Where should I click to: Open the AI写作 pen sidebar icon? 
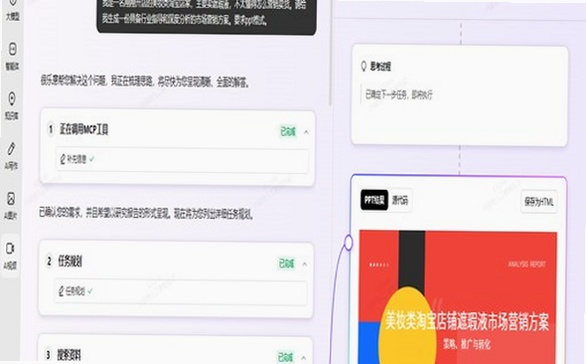(11, 149)
